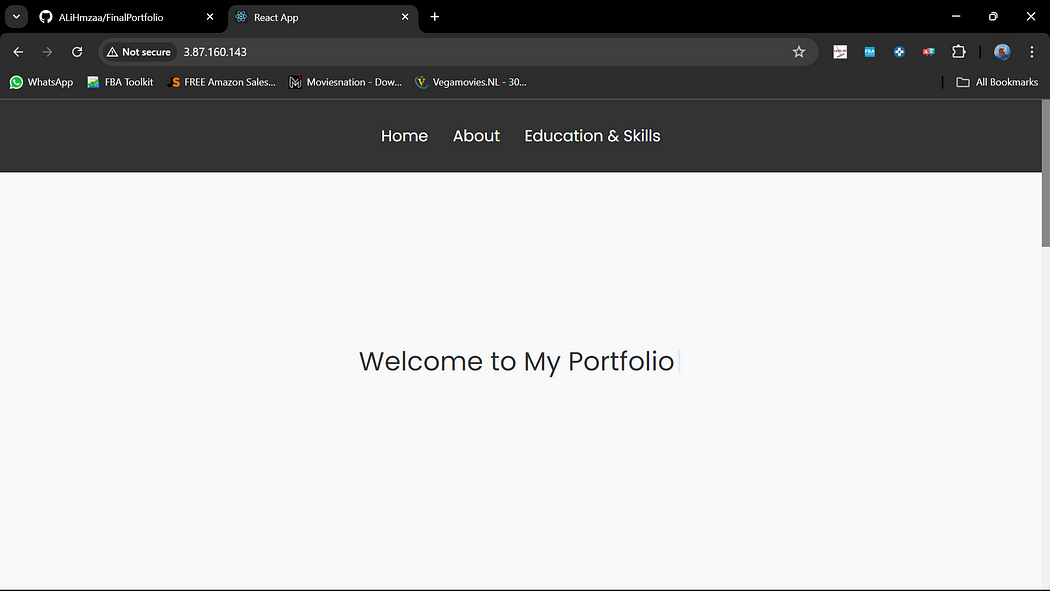
Task: Click the Home navigation link
Action: click(x=404, y=136)
